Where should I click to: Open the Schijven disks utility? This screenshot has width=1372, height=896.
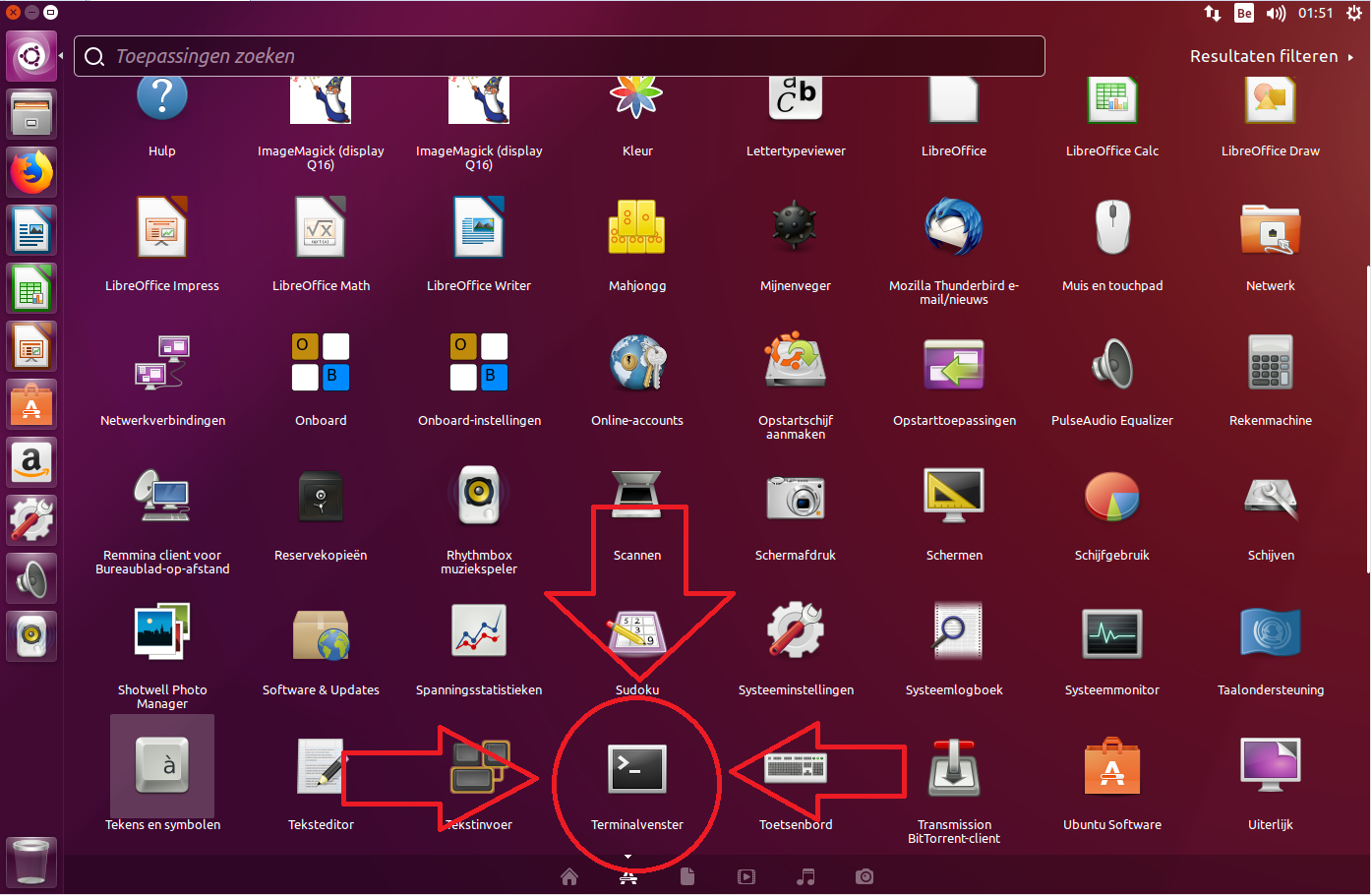(1271, 497)
